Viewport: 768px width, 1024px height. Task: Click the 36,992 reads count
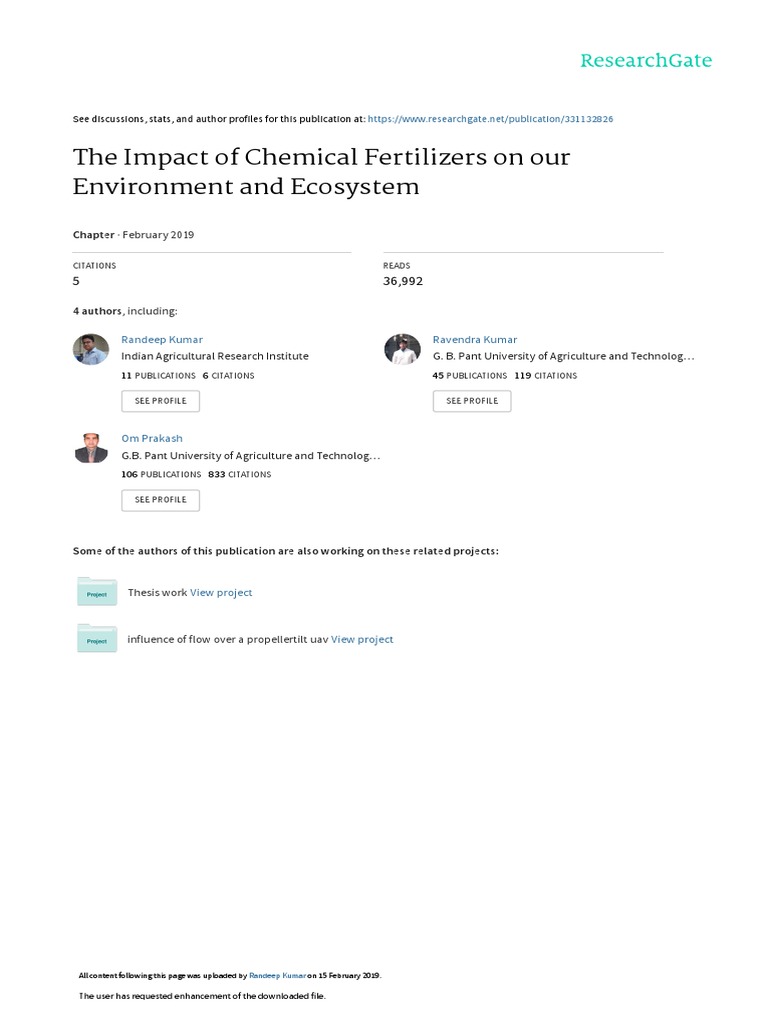[403, 281]
